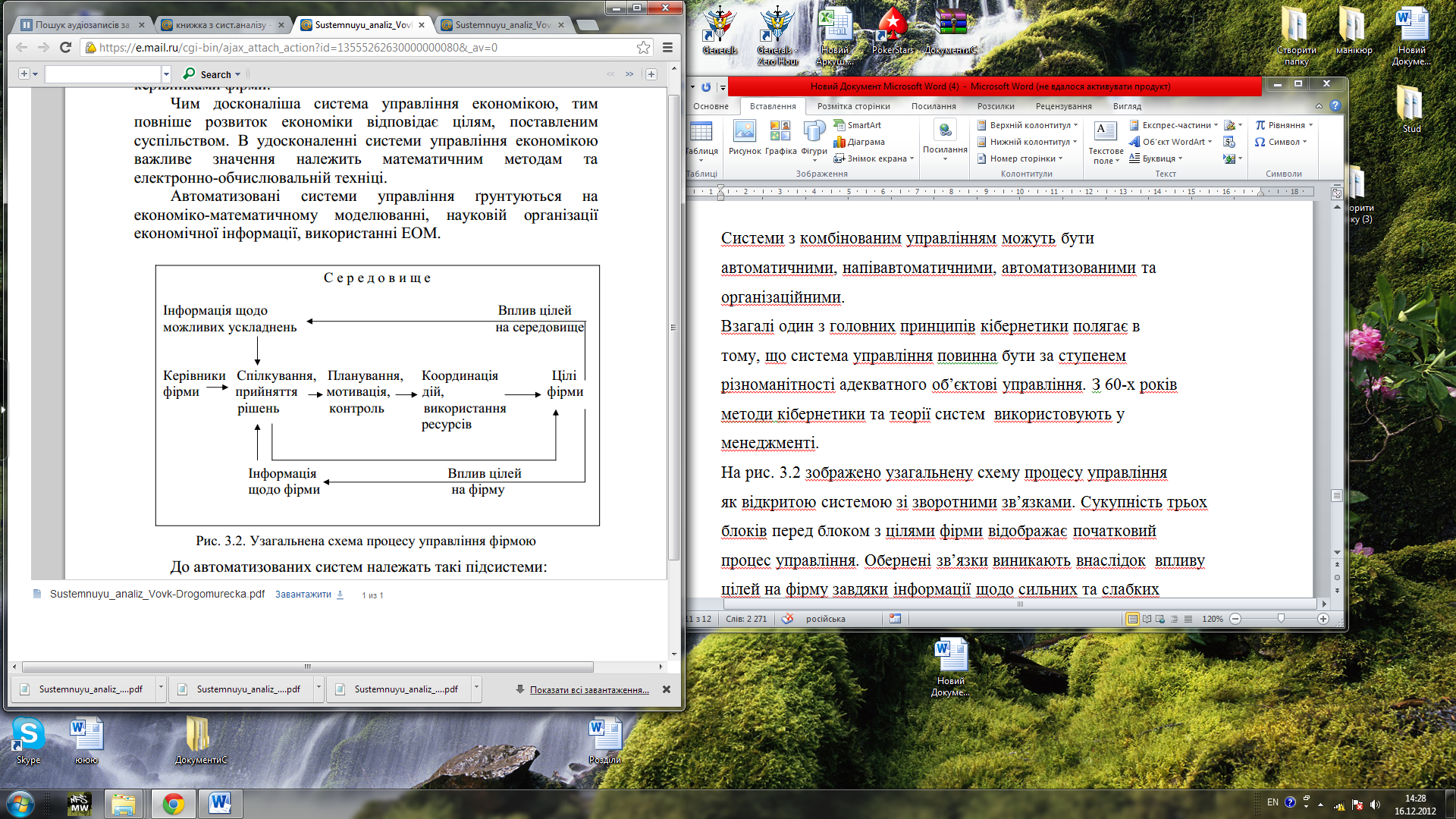Open Word help question mark icon
Viewport: 1456px width, 819px height.
point(1335,106)
